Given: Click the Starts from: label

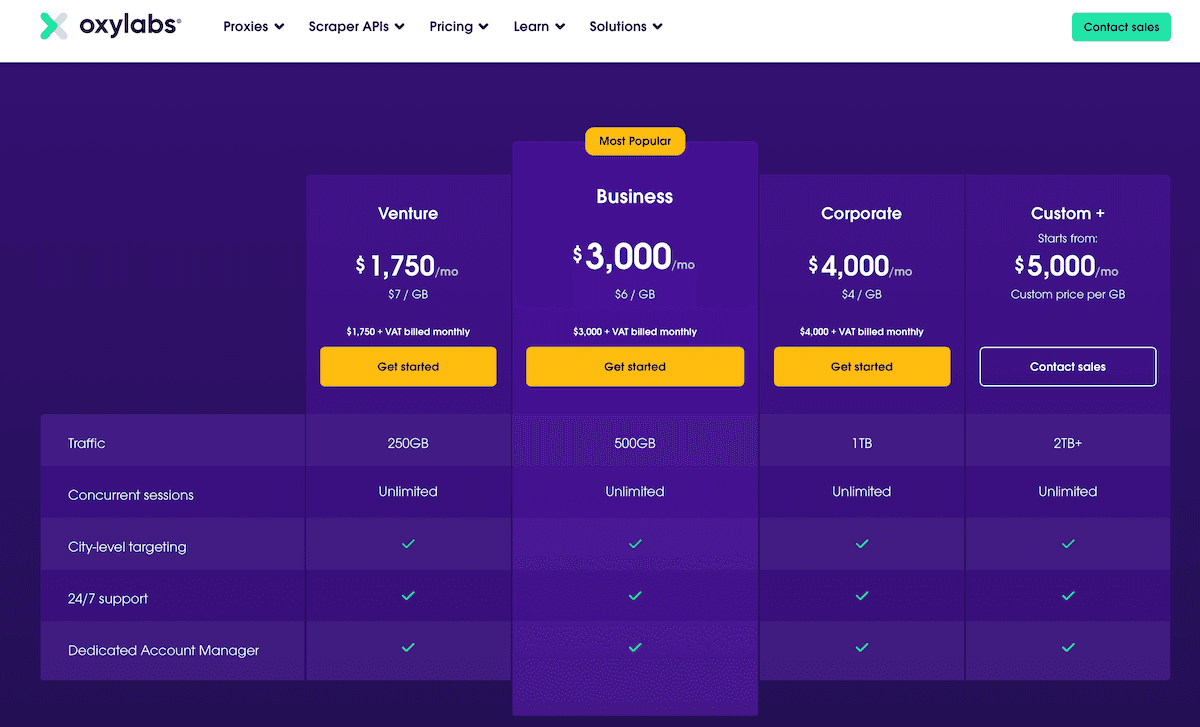Looking at the screenshot, I should tap(1068, 239).
